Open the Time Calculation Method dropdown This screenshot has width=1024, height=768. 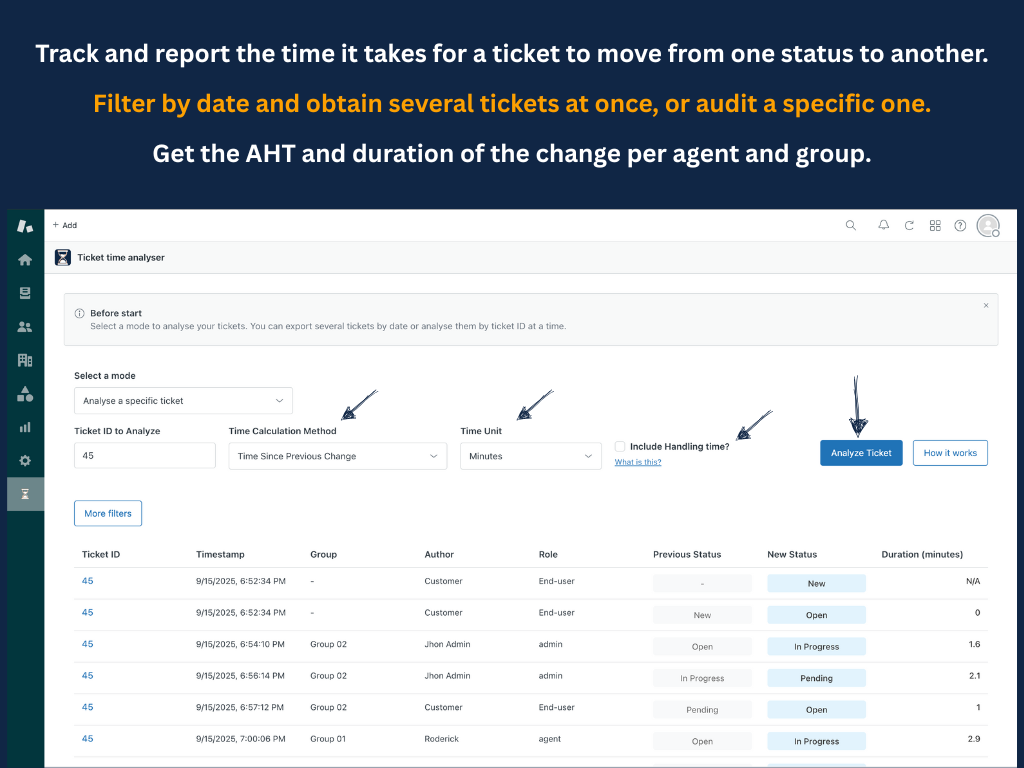337,455
